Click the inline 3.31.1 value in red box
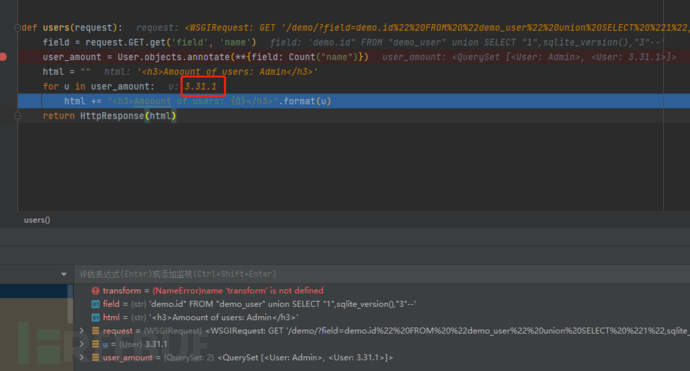The height and width of the screenshot is (371, 690). point(201,86)
